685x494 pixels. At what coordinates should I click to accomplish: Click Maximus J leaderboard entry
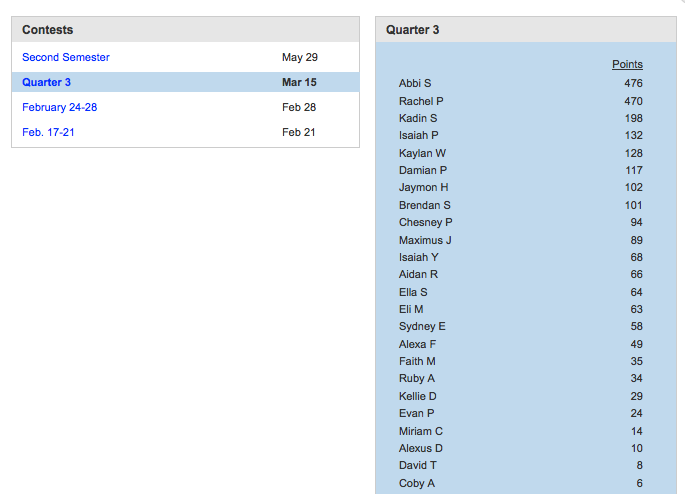[x=425, y=240]
